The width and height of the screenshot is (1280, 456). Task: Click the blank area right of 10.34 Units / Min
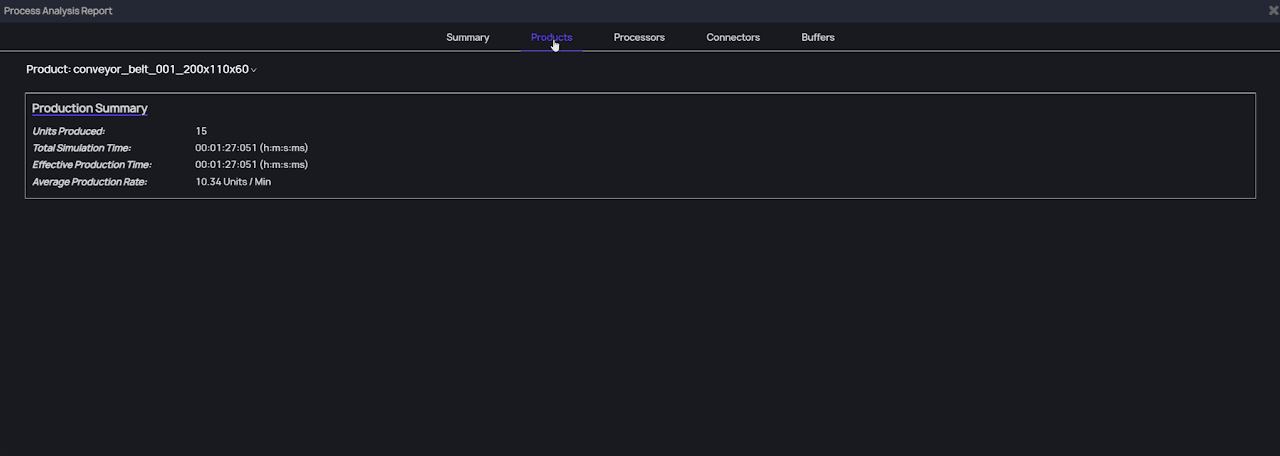tap(700, 182)
